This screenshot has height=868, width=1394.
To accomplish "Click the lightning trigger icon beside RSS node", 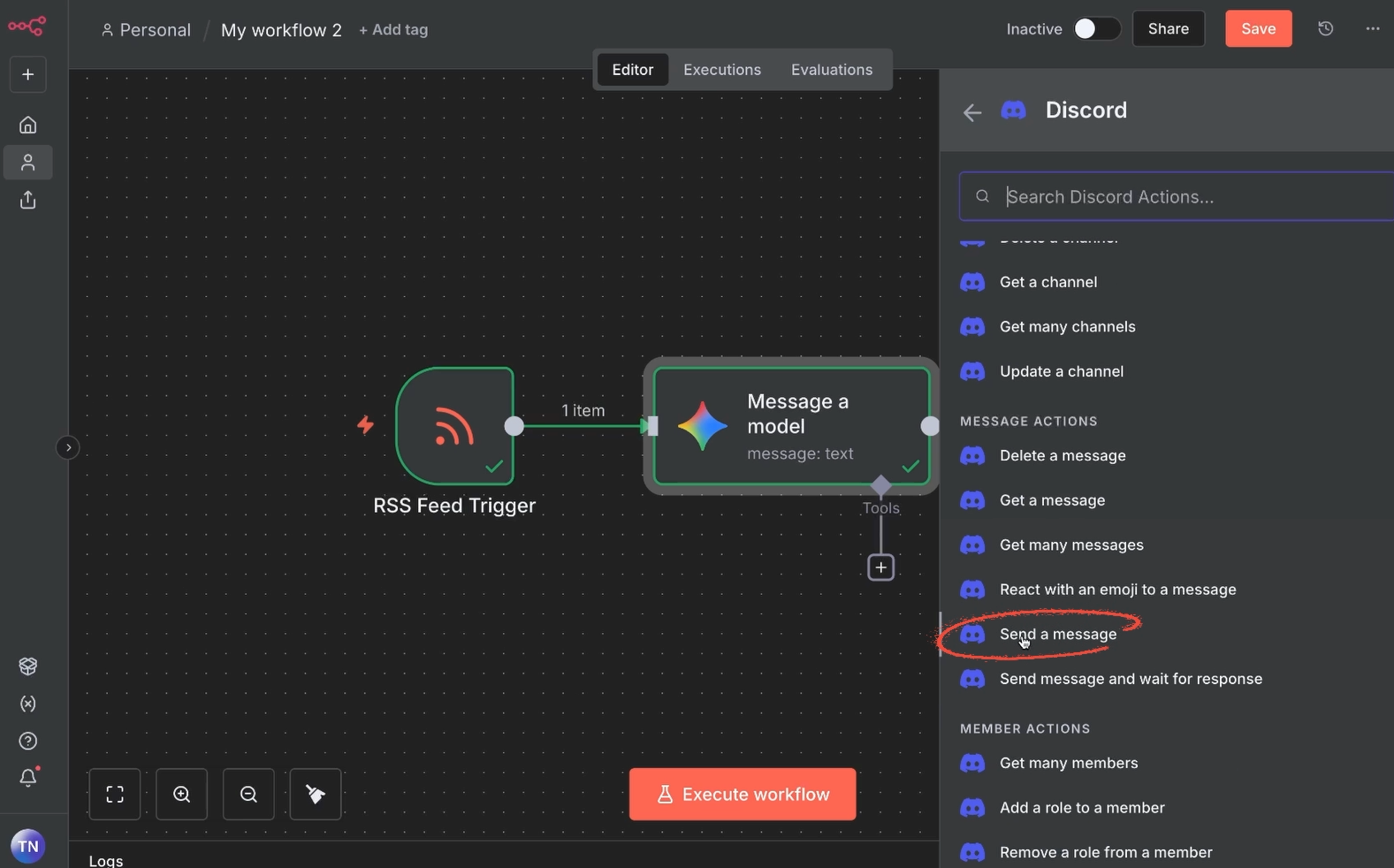I will click(x=365, y=425).
